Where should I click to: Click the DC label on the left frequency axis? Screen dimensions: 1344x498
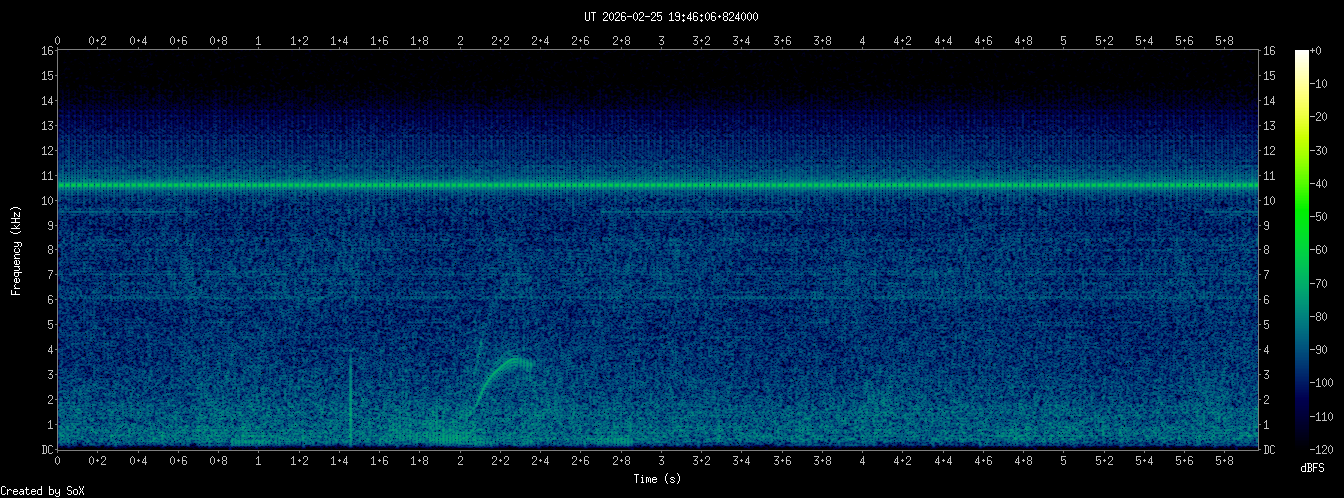pos(47,450)
